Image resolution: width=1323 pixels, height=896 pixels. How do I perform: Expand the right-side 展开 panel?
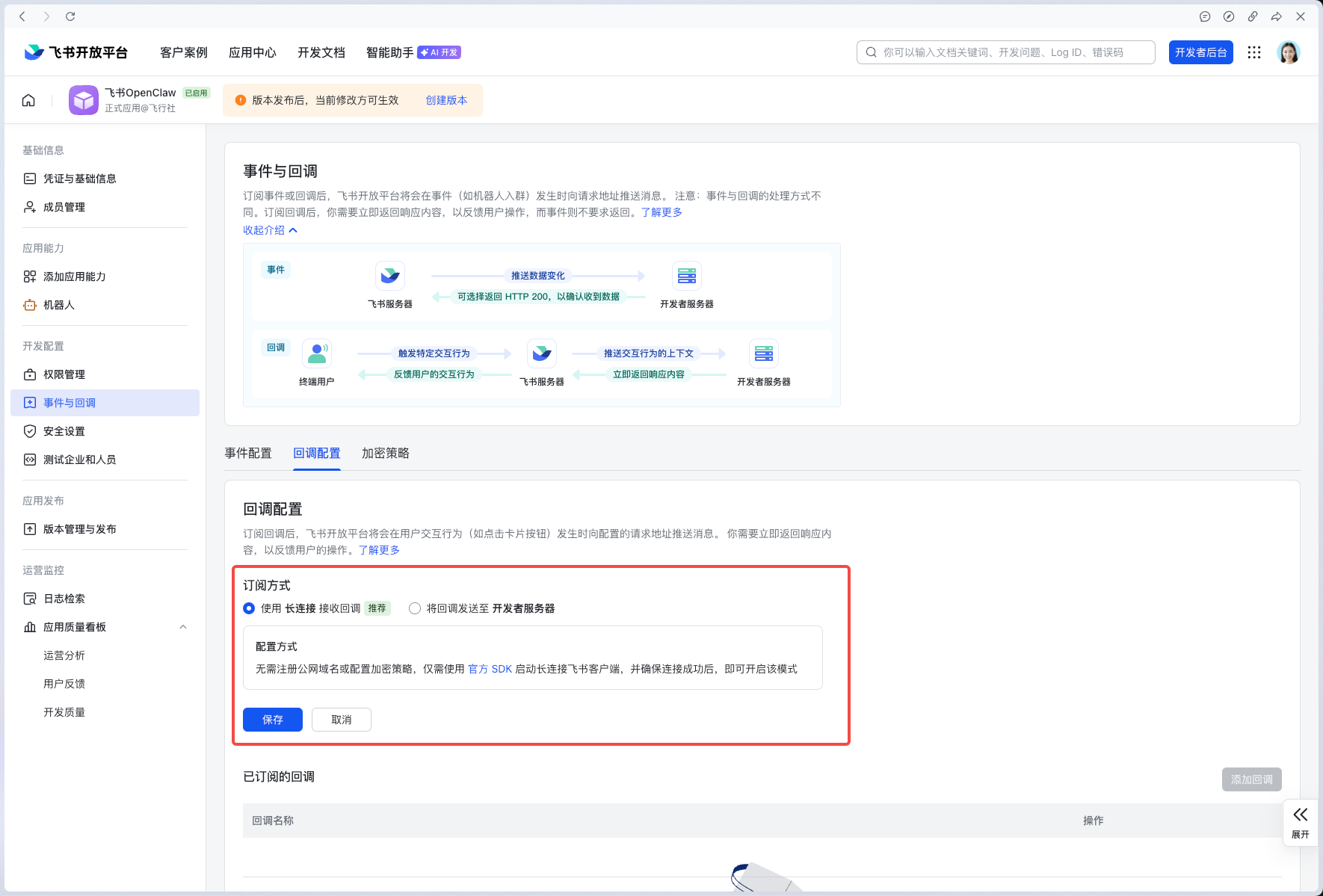pos(1300,822)
